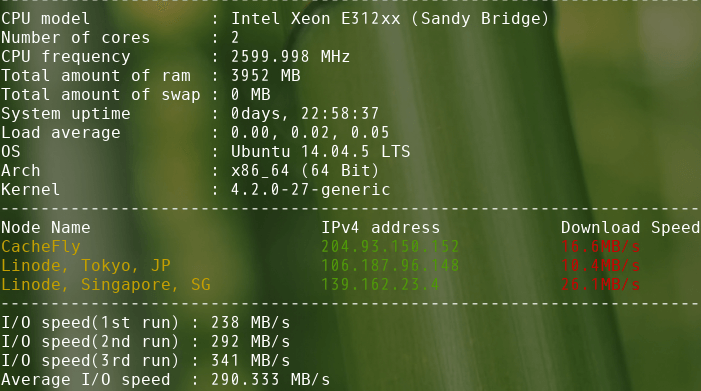Viewport: 701px width, 391px height.
Task: Click the x86_64 (64 Bit) arch value
Action: [305, 171]
